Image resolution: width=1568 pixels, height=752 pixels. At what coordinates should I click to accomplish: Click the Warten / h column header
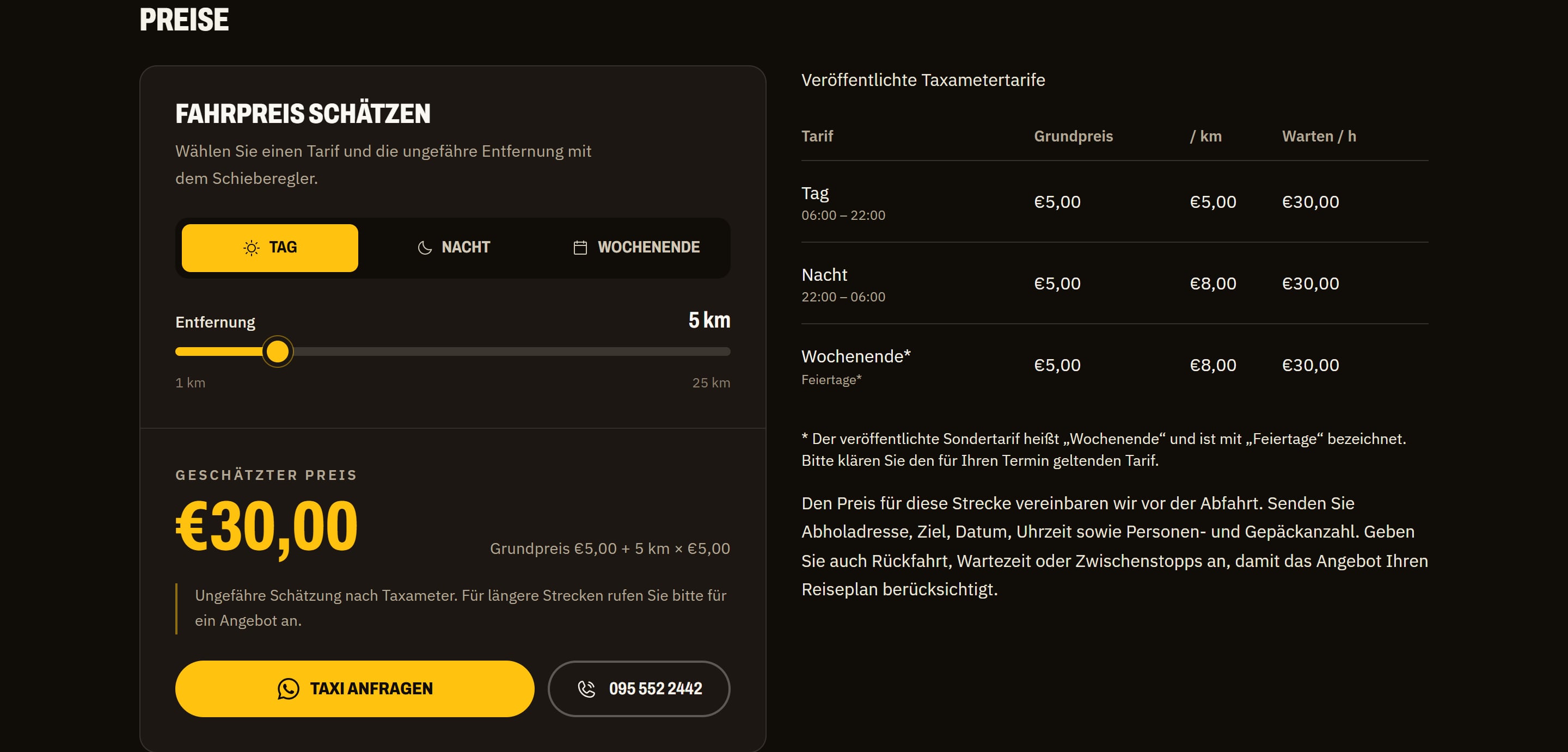[1319, 136]
